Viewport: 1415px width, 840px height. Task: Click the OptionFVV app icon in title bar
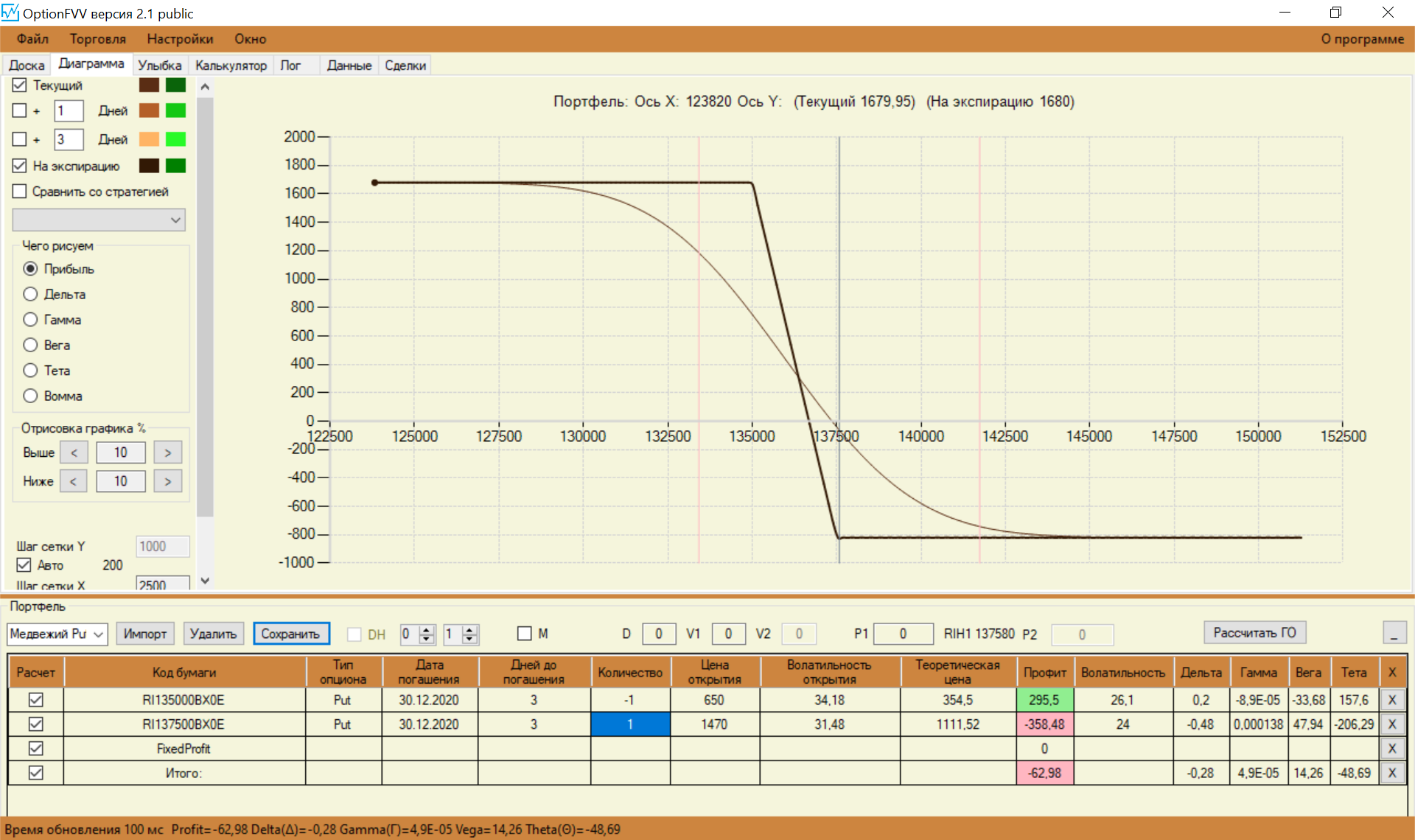pyautogui.click(x=10, y=13)
